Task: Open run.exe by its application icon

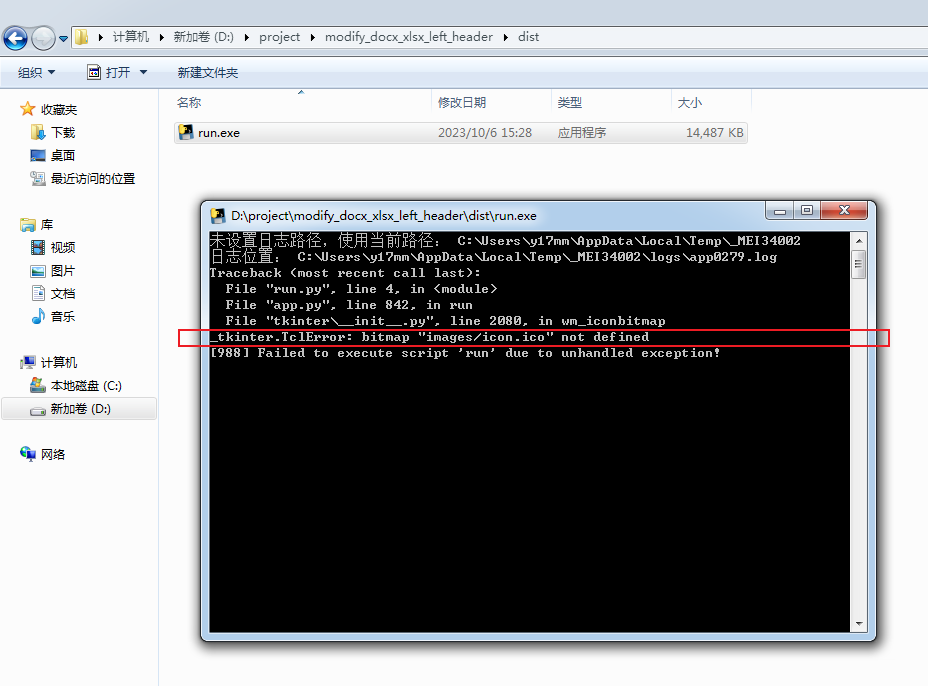Action: coord(186,131)
